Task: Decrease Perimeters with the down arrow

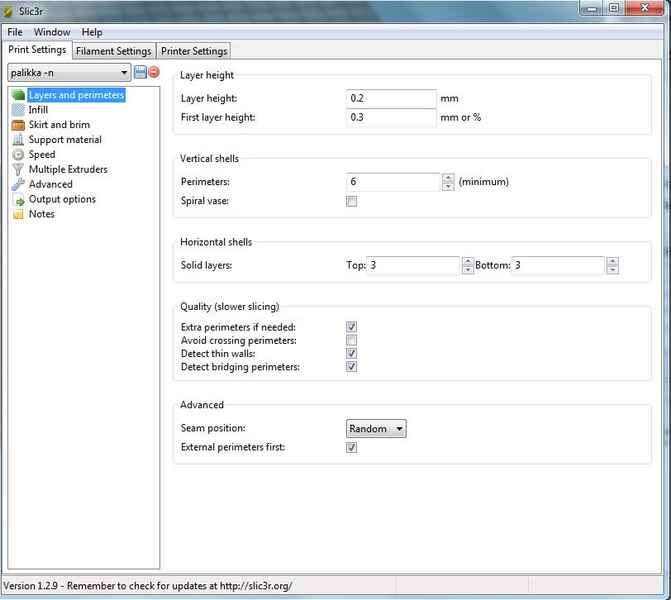Action: tap(448, 186)
